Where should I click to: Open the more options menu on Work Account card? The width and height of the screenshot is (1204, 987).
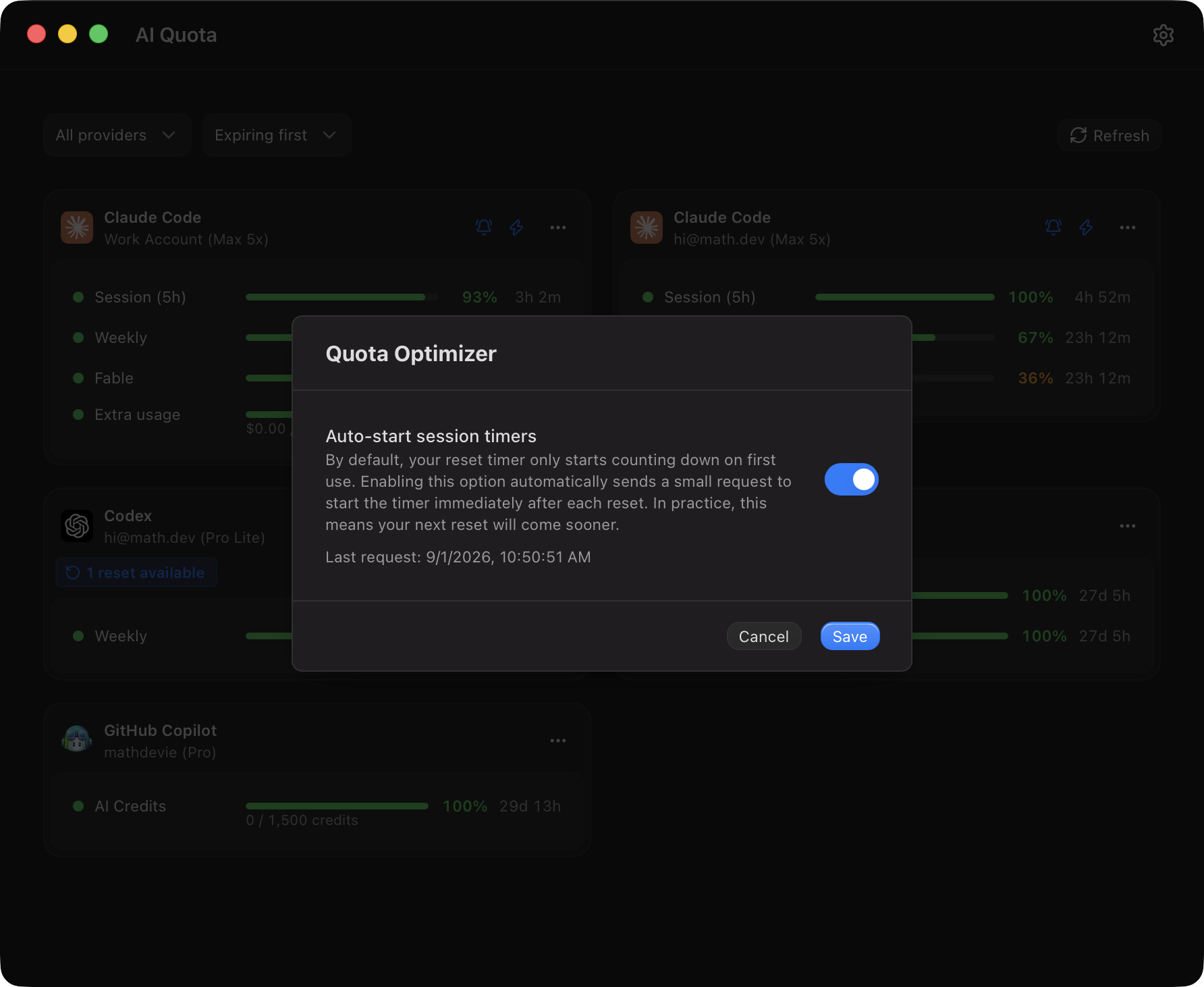tap(558, 228)
